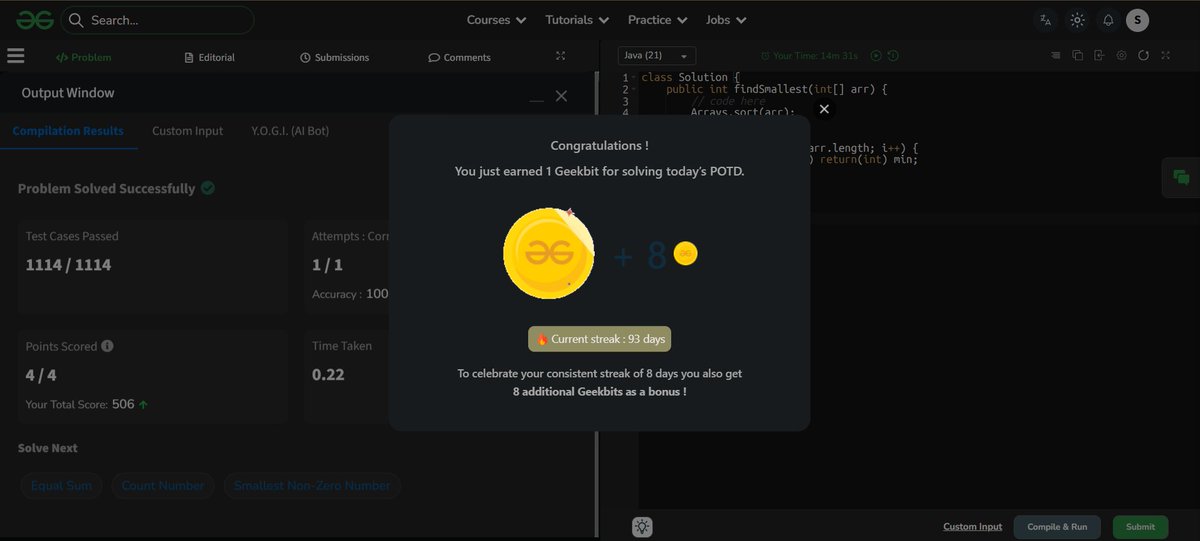Start the timer with play icon
1200x541 pixels.
pos(876,56)
